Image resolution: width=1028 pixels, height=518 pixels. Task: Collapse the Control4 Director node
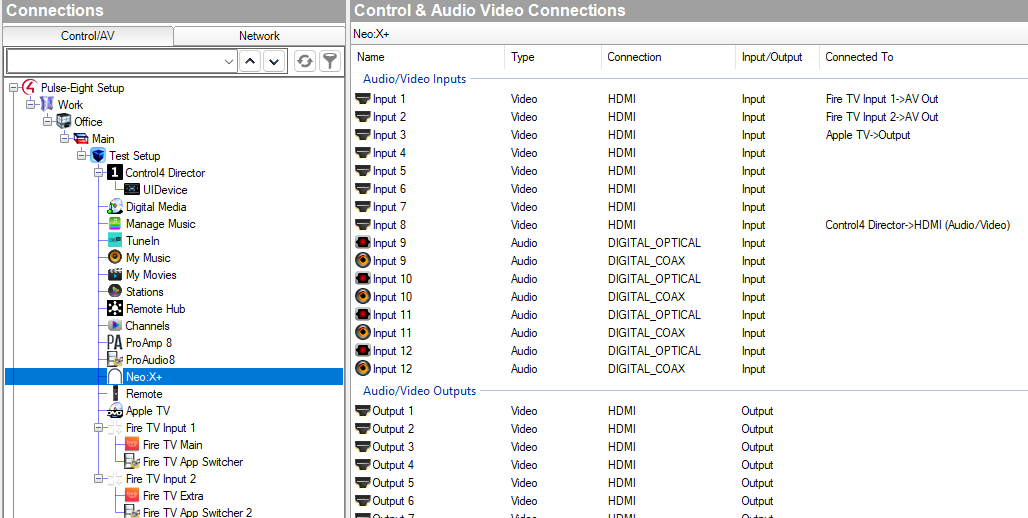[98, 172]
